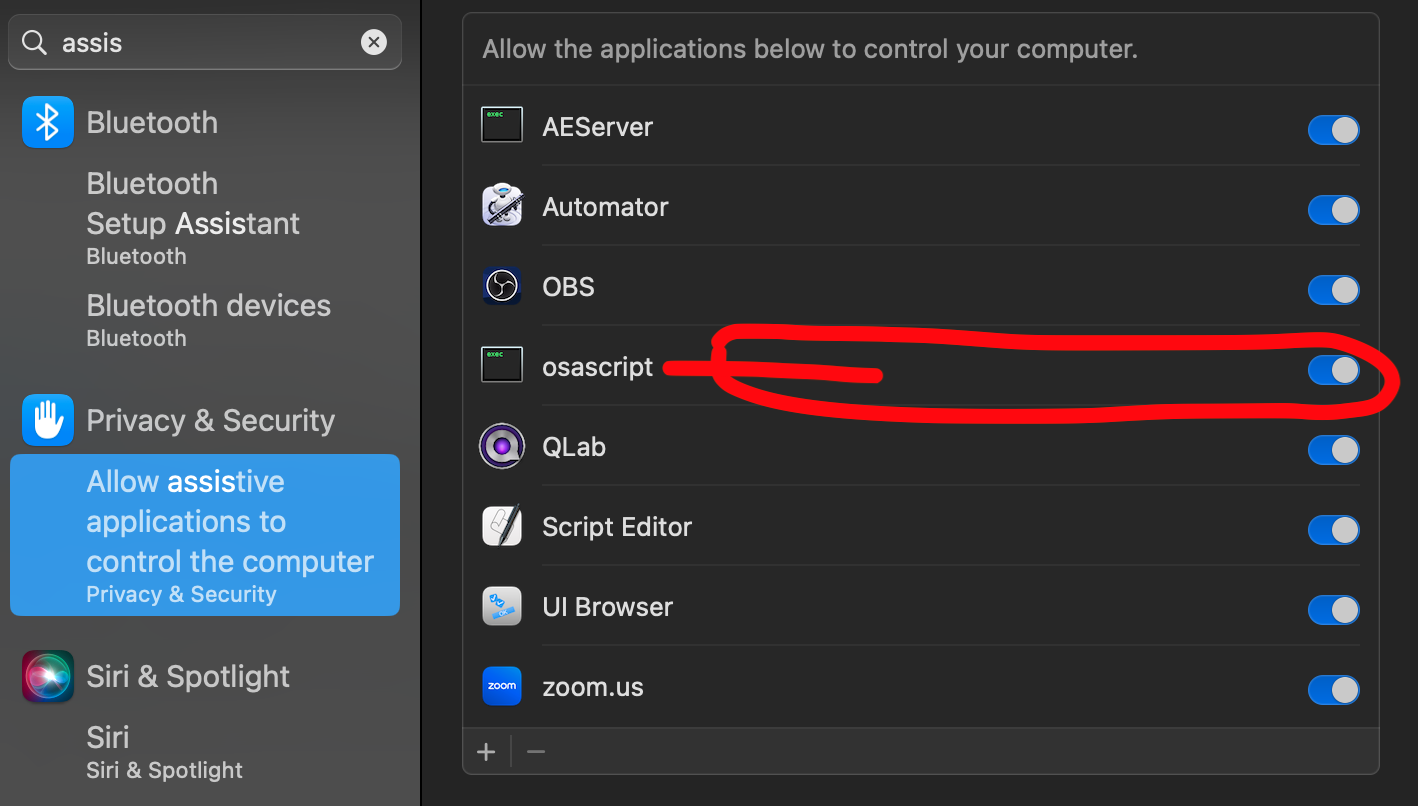Select the Automator row name

605,207
